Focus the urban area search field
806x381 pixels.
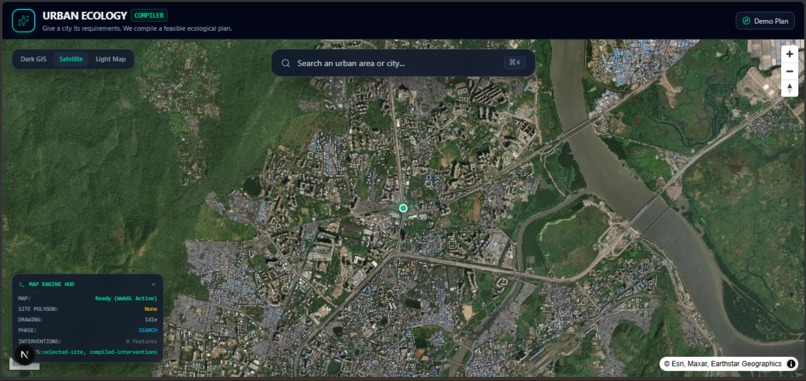[x=403, y=63]
